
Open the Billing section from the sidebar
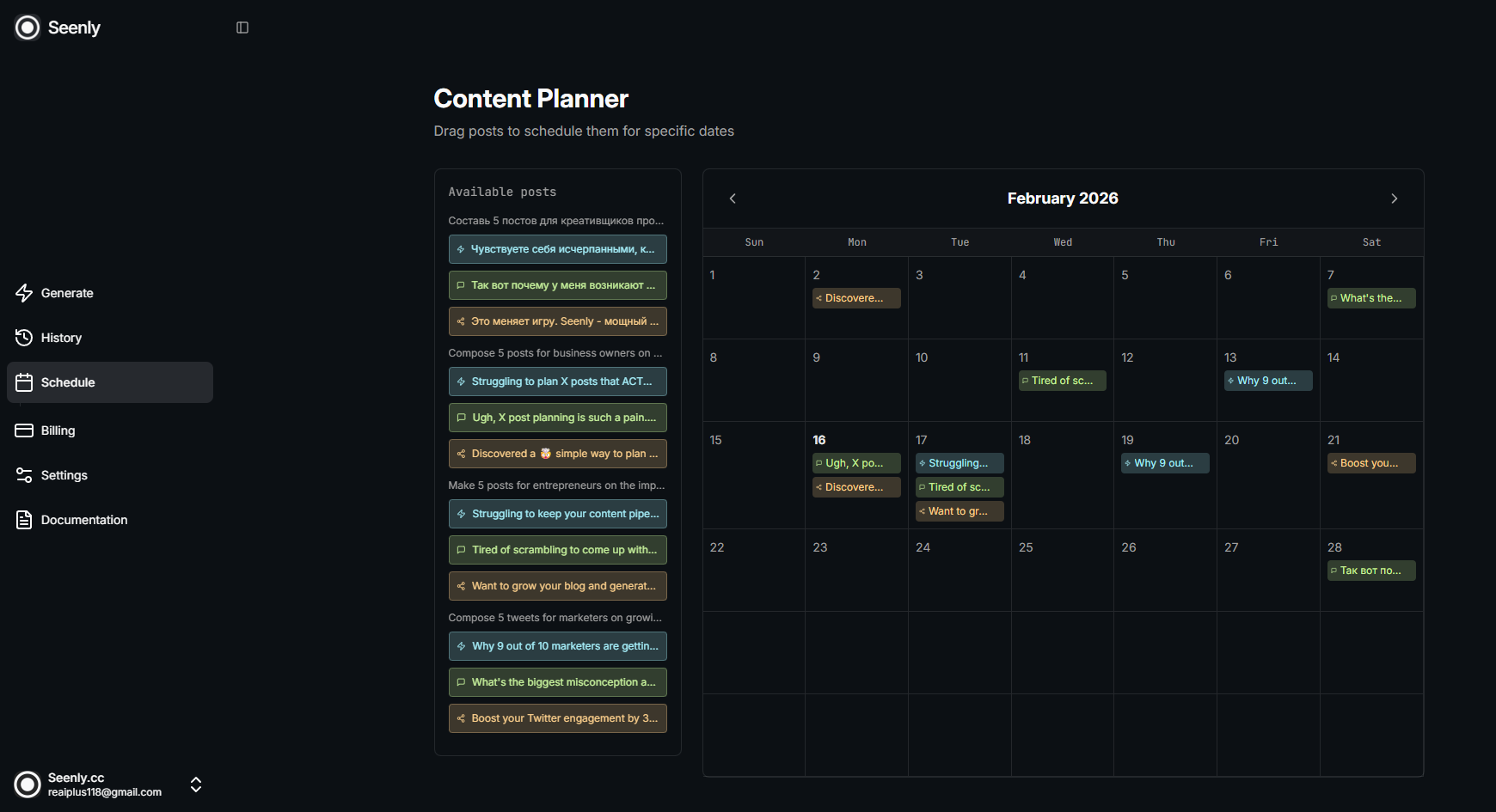[x=56, y=430]
